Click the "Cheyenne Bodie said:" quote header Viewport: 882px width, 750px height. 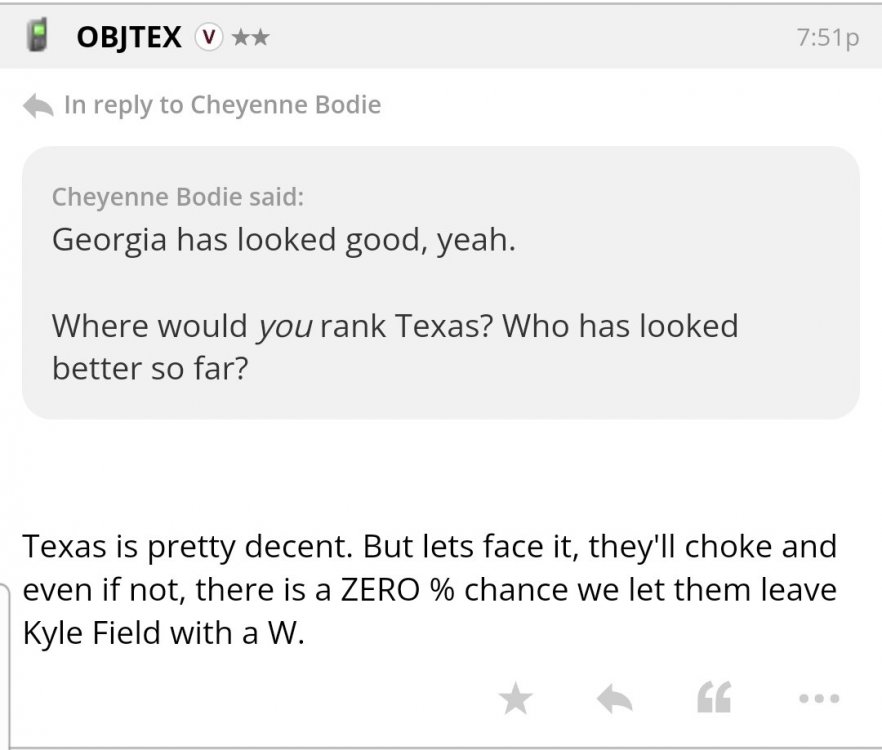tap(178, 196)
